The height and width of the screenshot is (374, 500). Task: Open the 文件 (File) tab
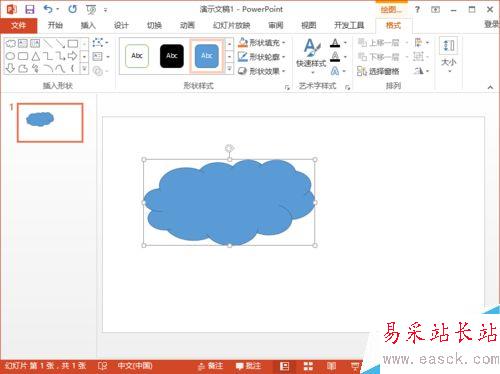[18, 25]
